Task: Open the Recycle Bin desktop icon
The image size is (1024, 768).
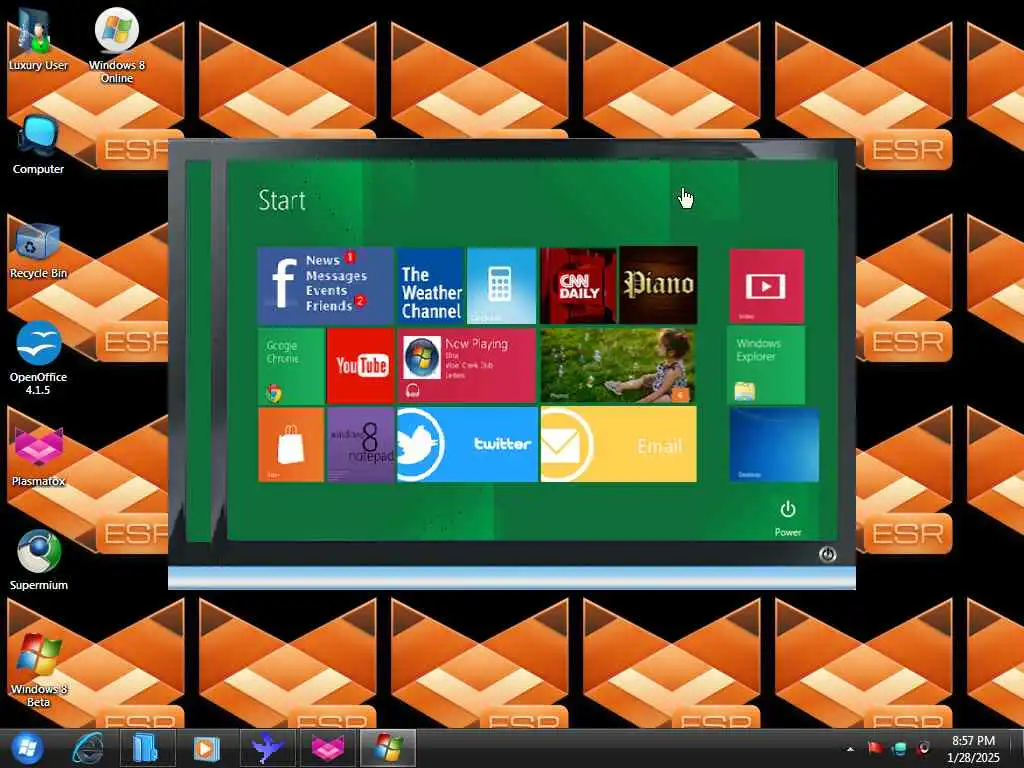Action: pyautogui.click(x=38, y=250)
